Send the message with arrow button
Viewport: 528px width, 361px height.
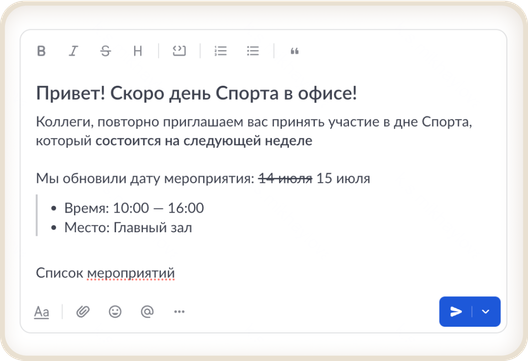tap(456, 311)
